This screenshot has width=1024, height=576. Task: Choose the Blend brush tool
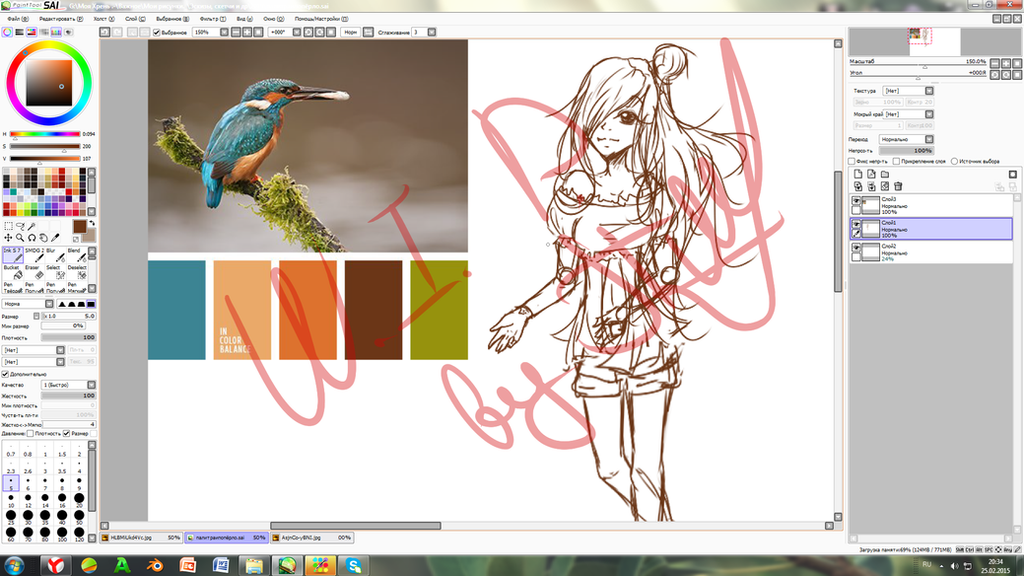point(77,255)
